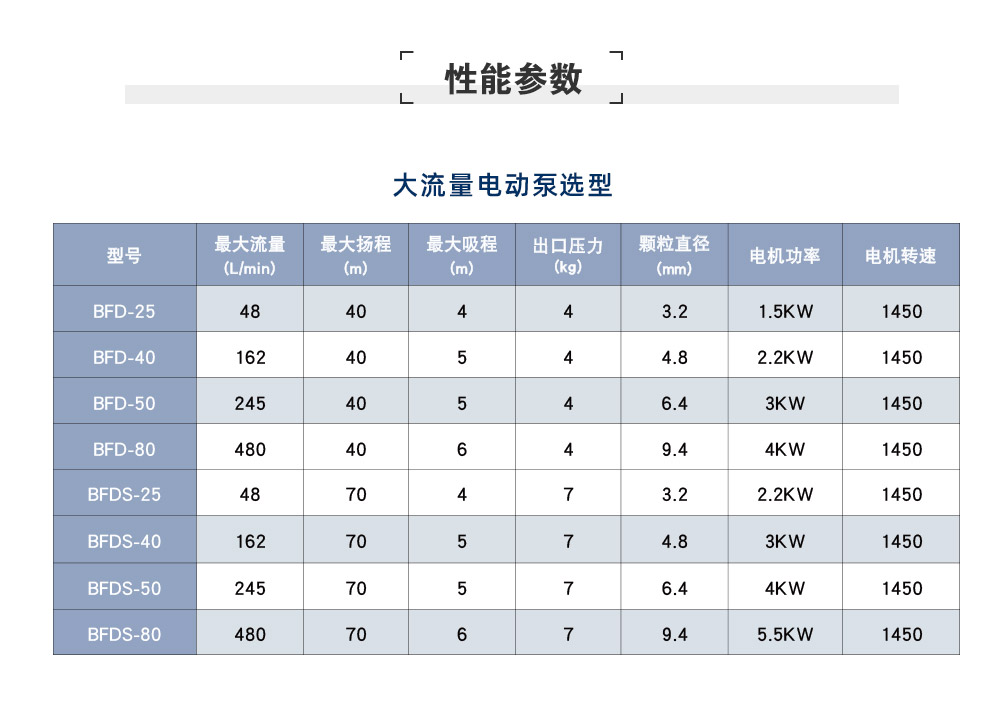Viewport: 1000px width, 707px height.
Task: Click BFD-80's particle diameter 9.4
Action: click(675, 449)
